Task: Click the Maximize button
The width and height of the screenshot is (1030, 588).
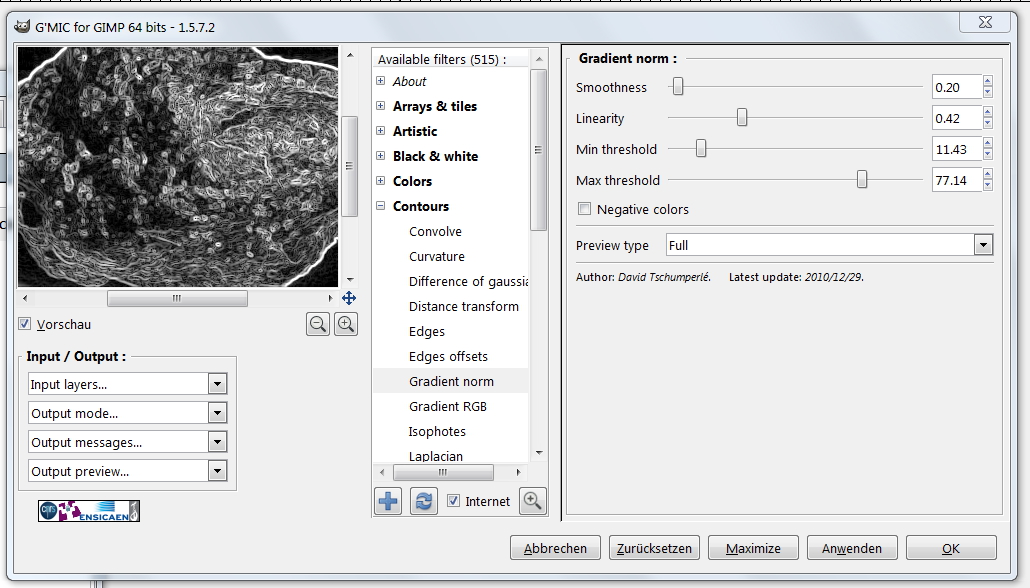Action: [x=753, y=548]
